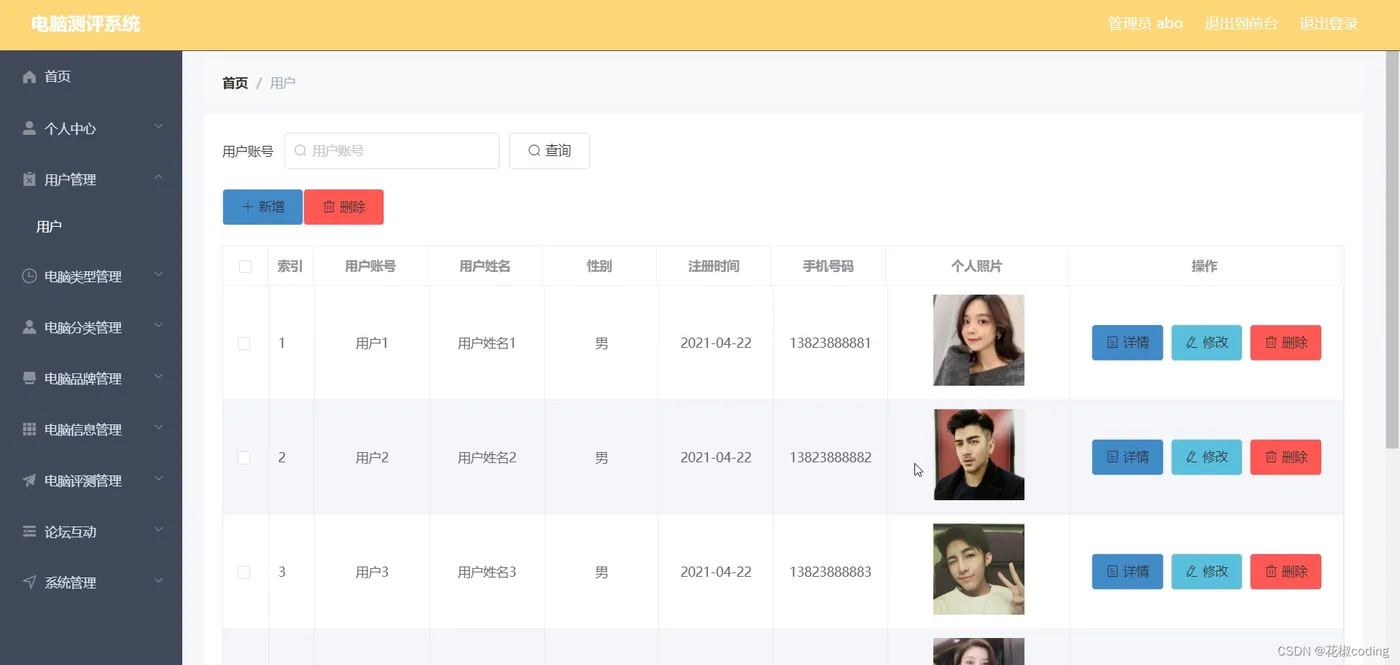Click the clipboard icon beside 用户管理
The image size is (1400, 665).
pyautogui.click(x=29, y=179)
